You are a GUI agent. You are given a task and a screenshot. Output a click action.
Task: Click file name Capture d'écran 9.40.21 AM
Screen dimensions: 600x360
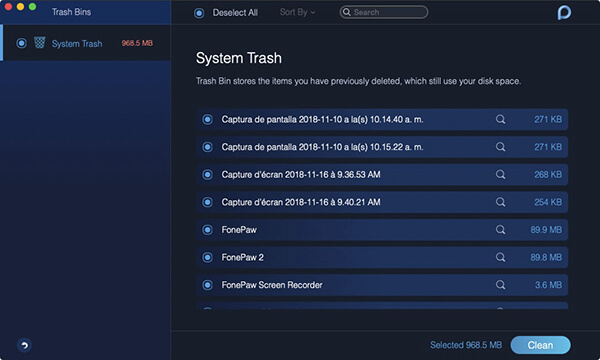301,202
